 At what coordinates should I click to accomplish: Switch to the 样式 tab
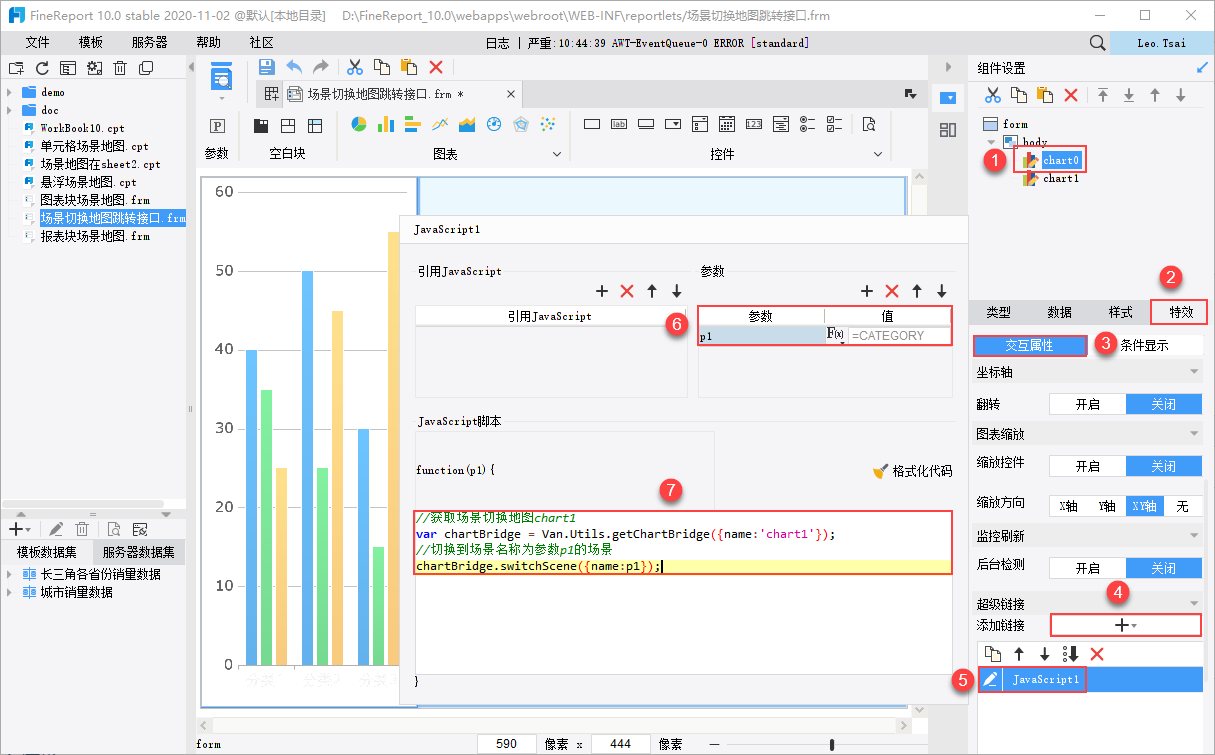(x=1120, y=312)
